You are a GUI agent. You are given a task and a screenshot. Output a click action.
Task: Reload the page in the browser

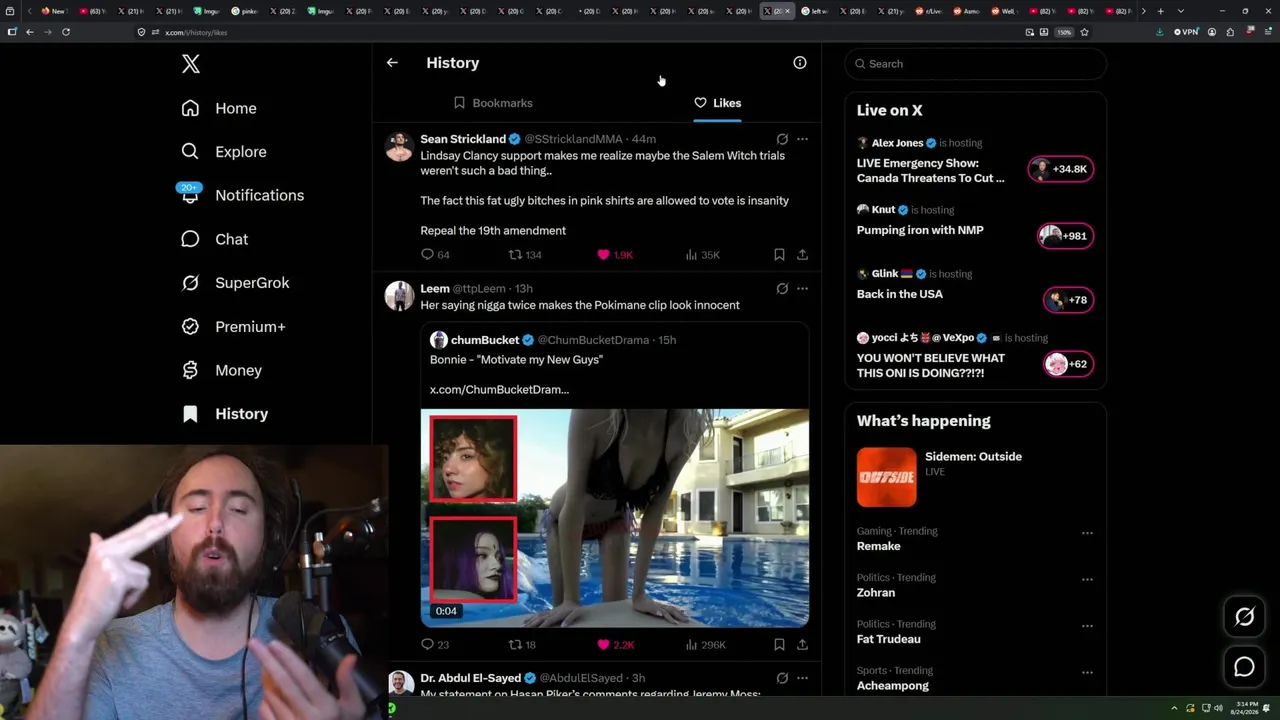click(66, 32)
